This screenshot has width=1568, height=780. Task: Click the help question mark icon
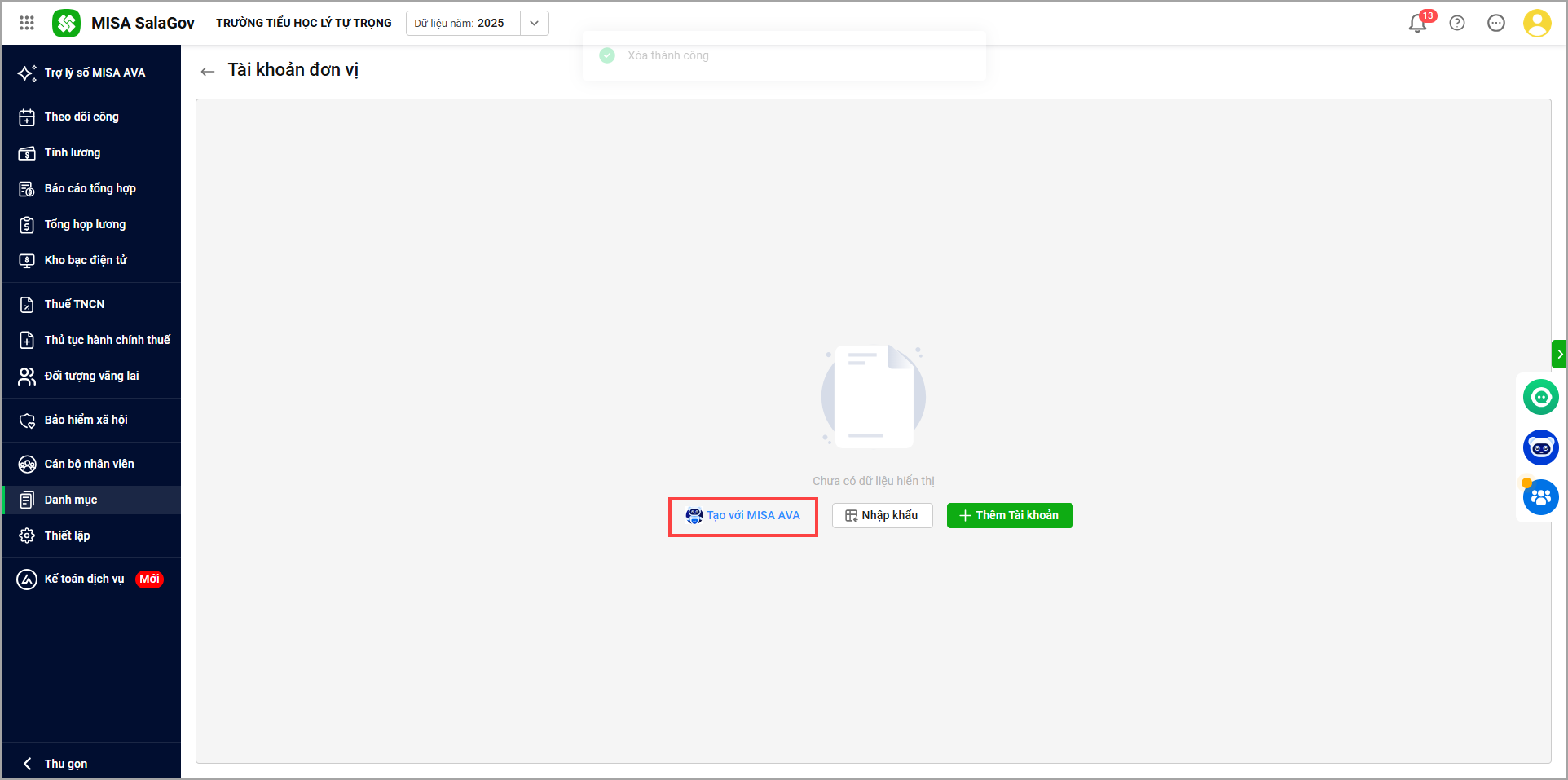tap(1457, 23)
